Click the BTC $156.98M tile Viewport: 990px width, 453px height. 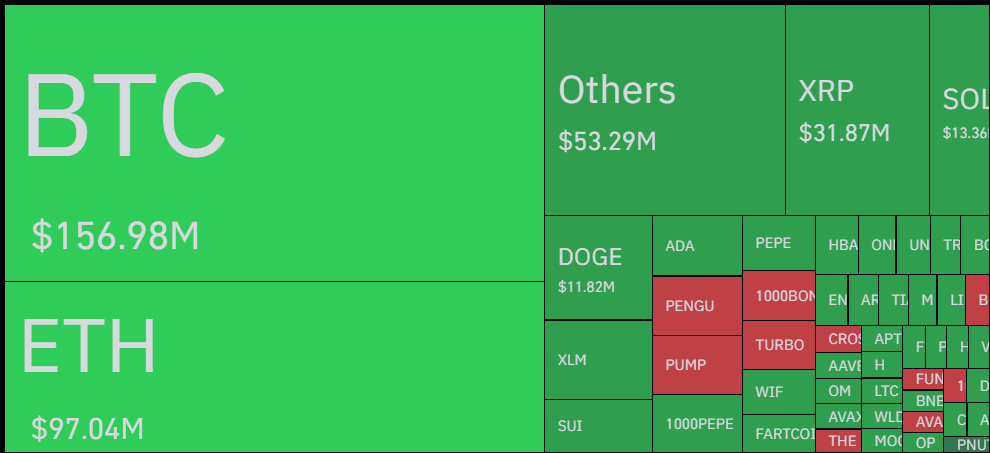pos(274,143)
